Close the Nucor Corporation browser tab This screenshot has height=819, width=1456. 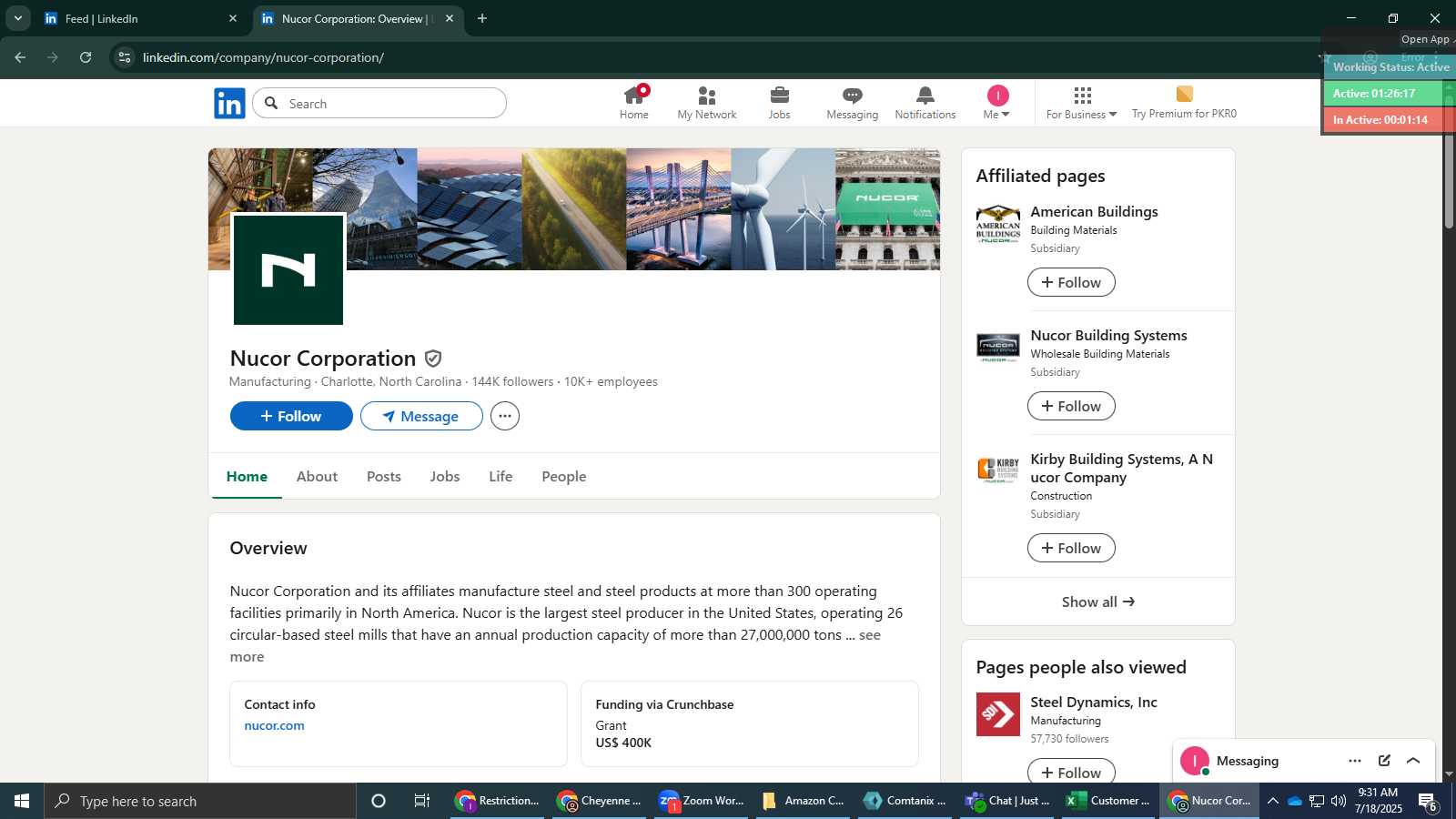tap(450, 18)
